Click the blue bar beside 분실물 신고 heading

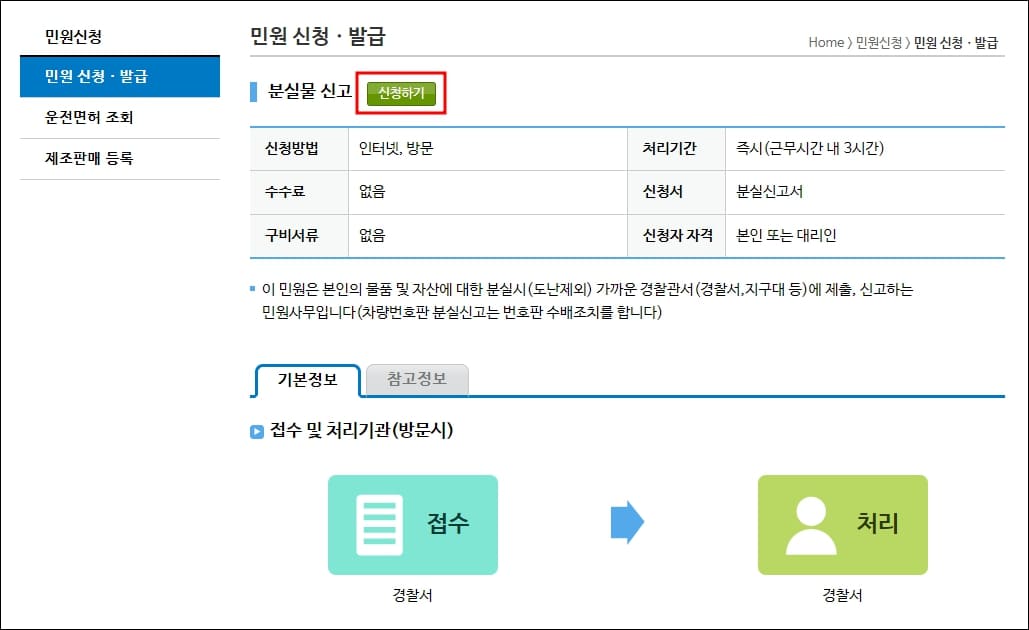tap(255, 92)
